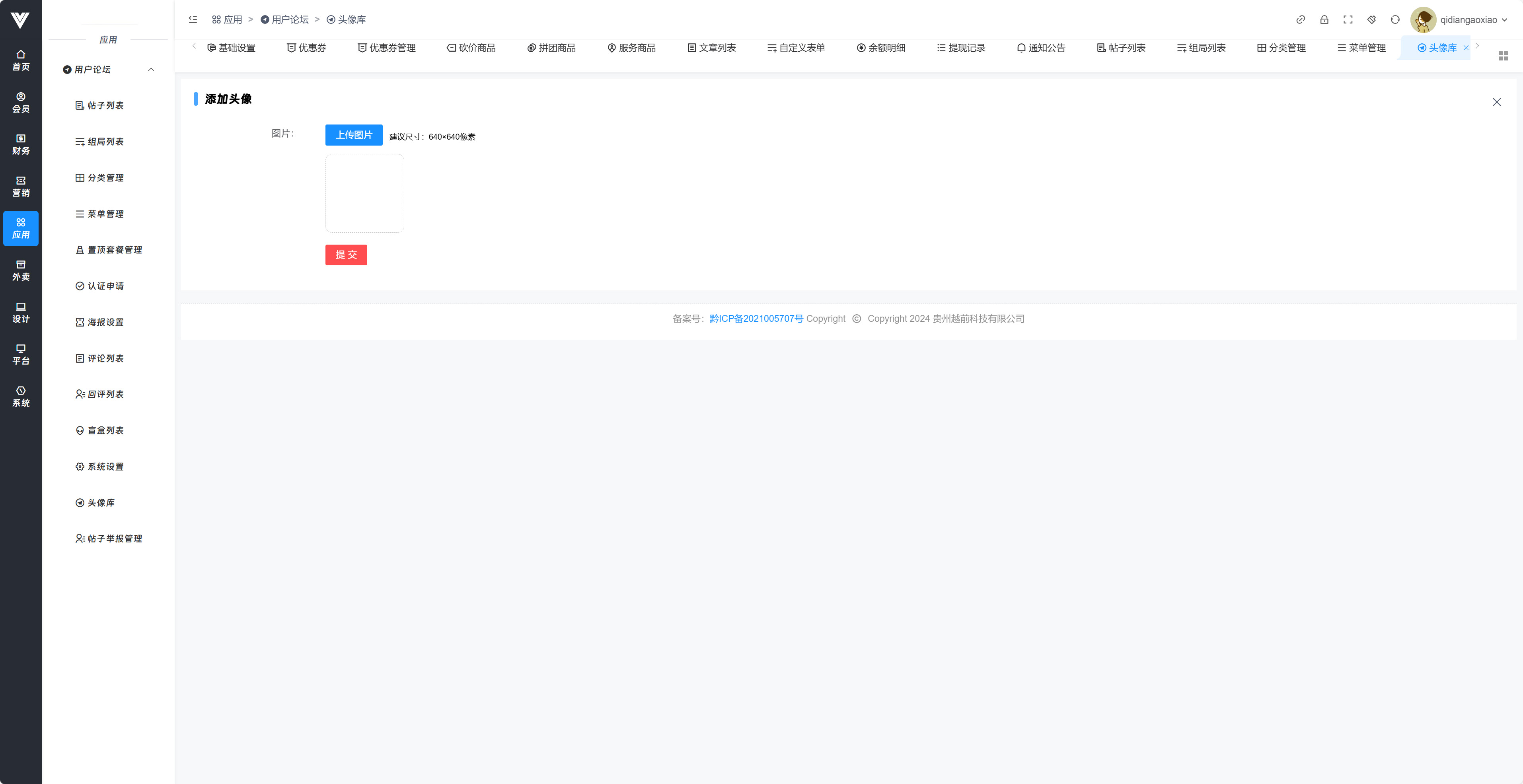Close the 头像库 tab

(x=1466, y=48)
